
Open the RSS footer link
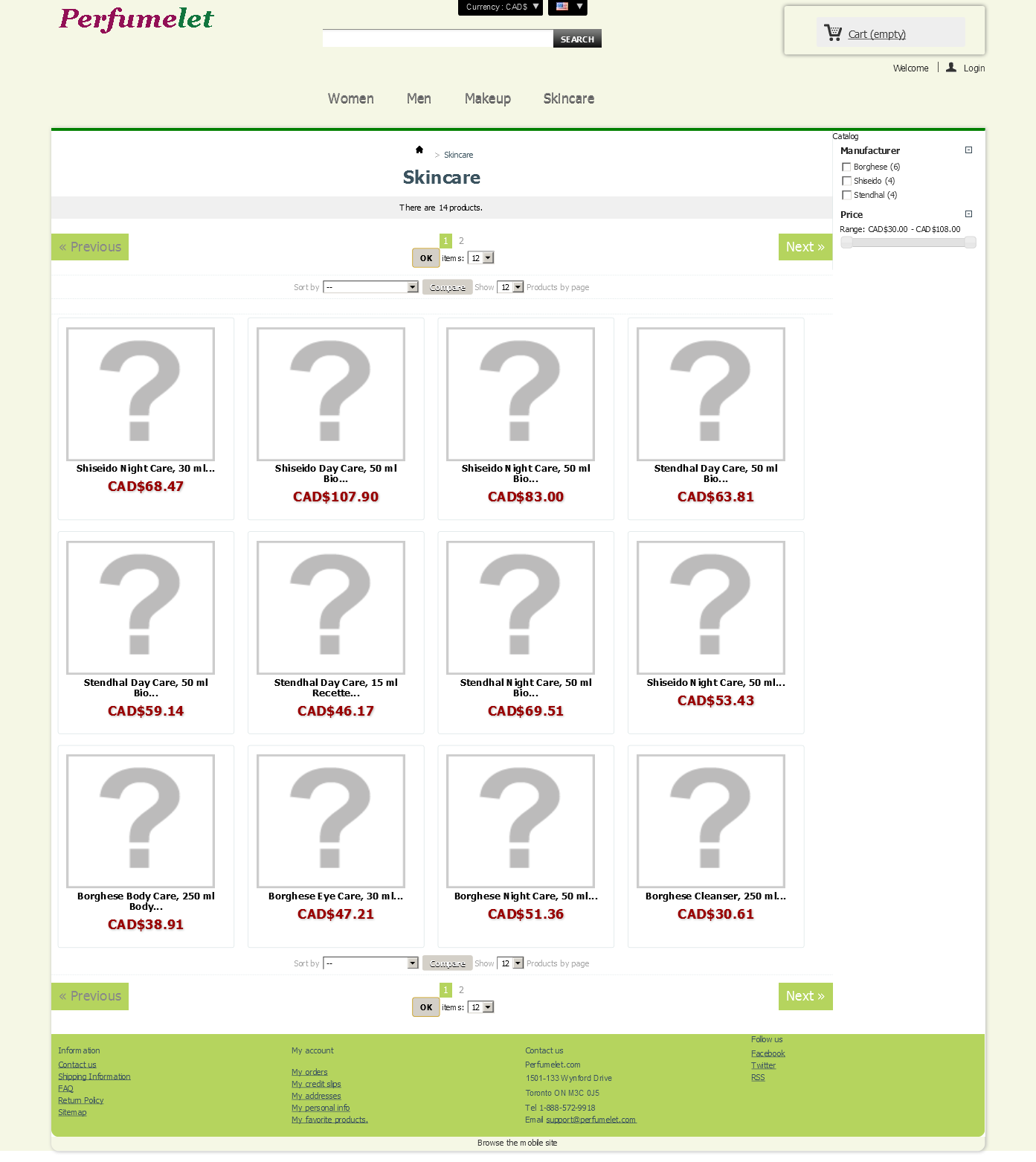pos(758,1077)
